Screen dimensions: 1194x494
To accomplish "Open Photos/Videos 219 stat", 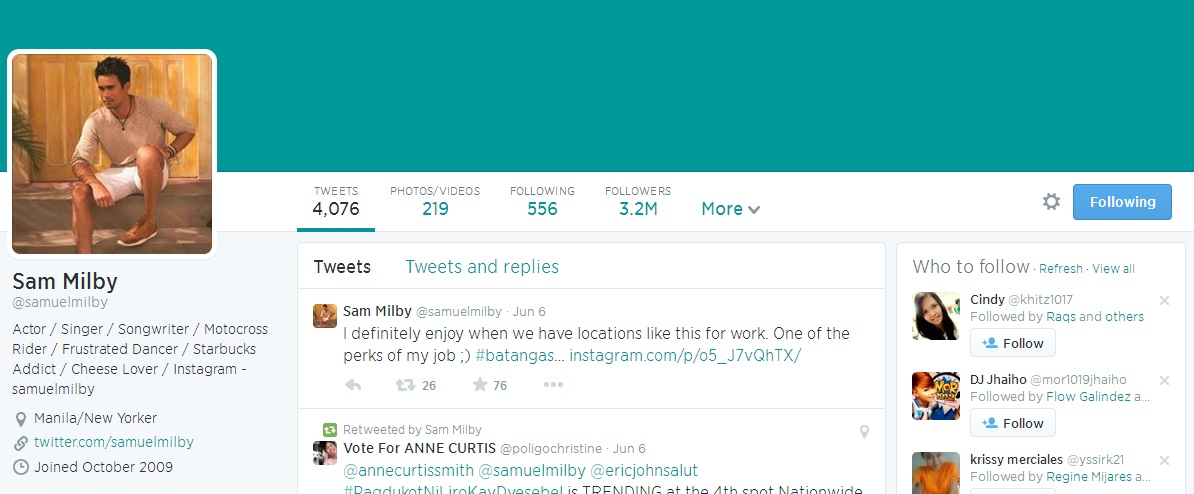I will 435,201.
